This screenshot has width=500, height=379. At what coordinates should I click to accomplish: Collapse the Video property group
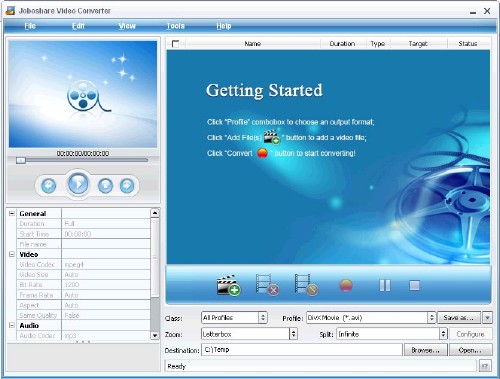12,254
